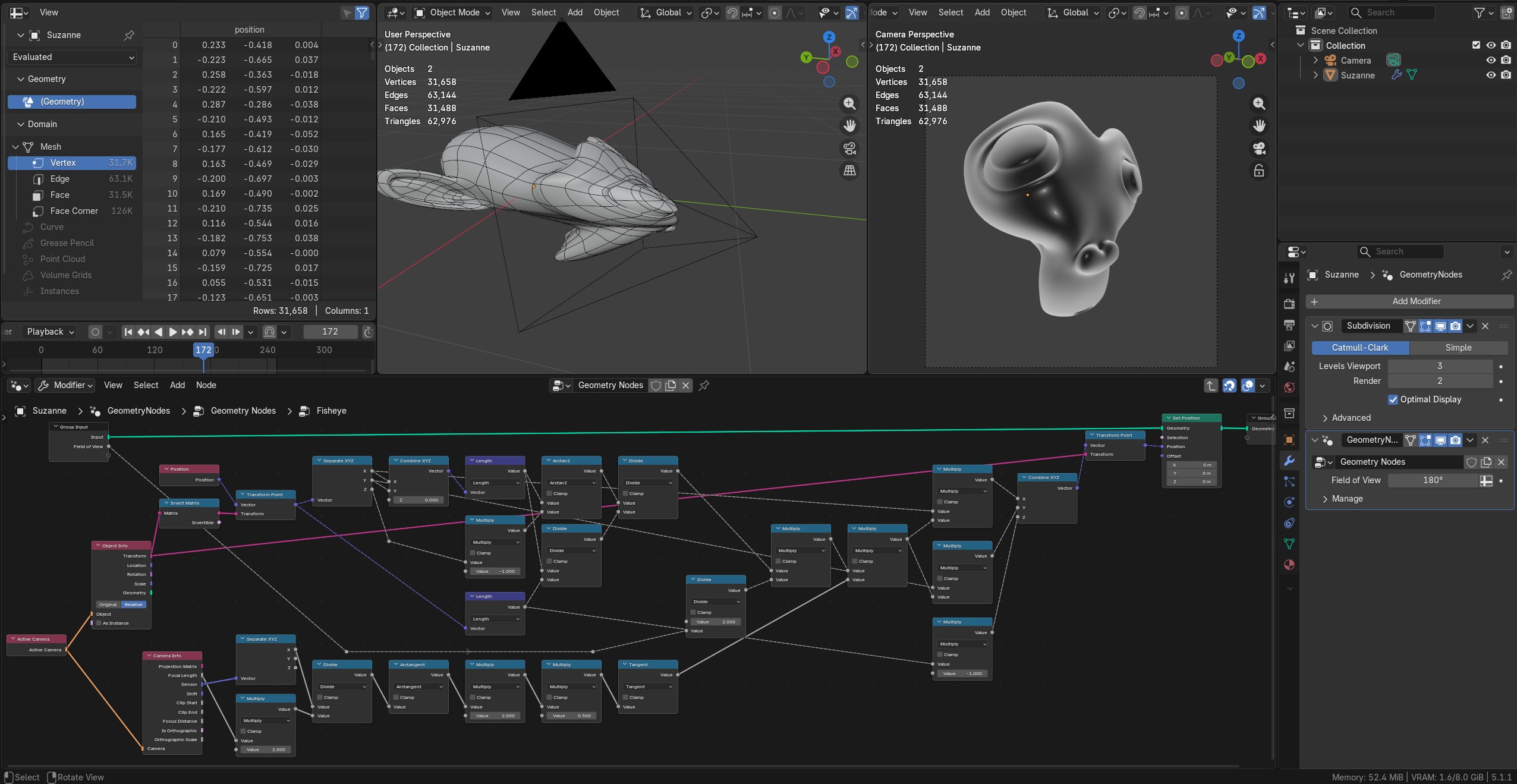This screenshot has height=784, width=1517.
Task: Expand Camera in the outliner tree
Action: 1315,60
